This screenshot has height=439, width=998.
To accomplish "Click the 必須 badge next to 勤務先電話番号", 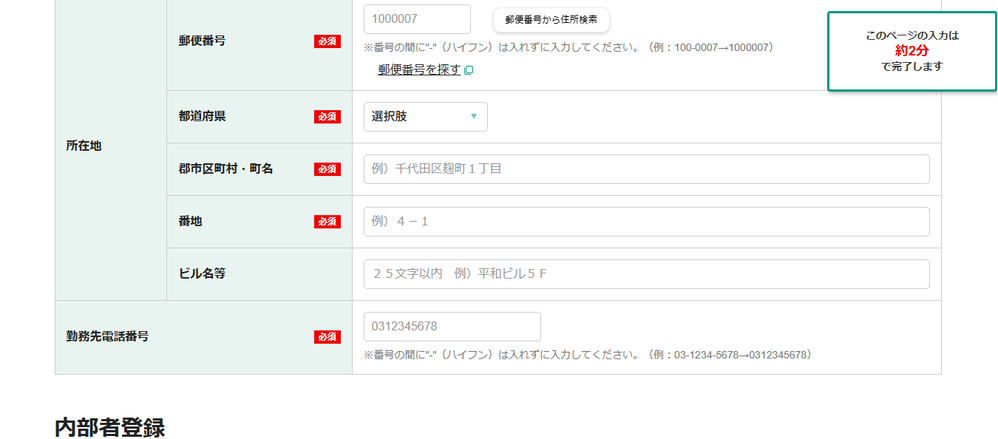I will click(x=327, y=337).
